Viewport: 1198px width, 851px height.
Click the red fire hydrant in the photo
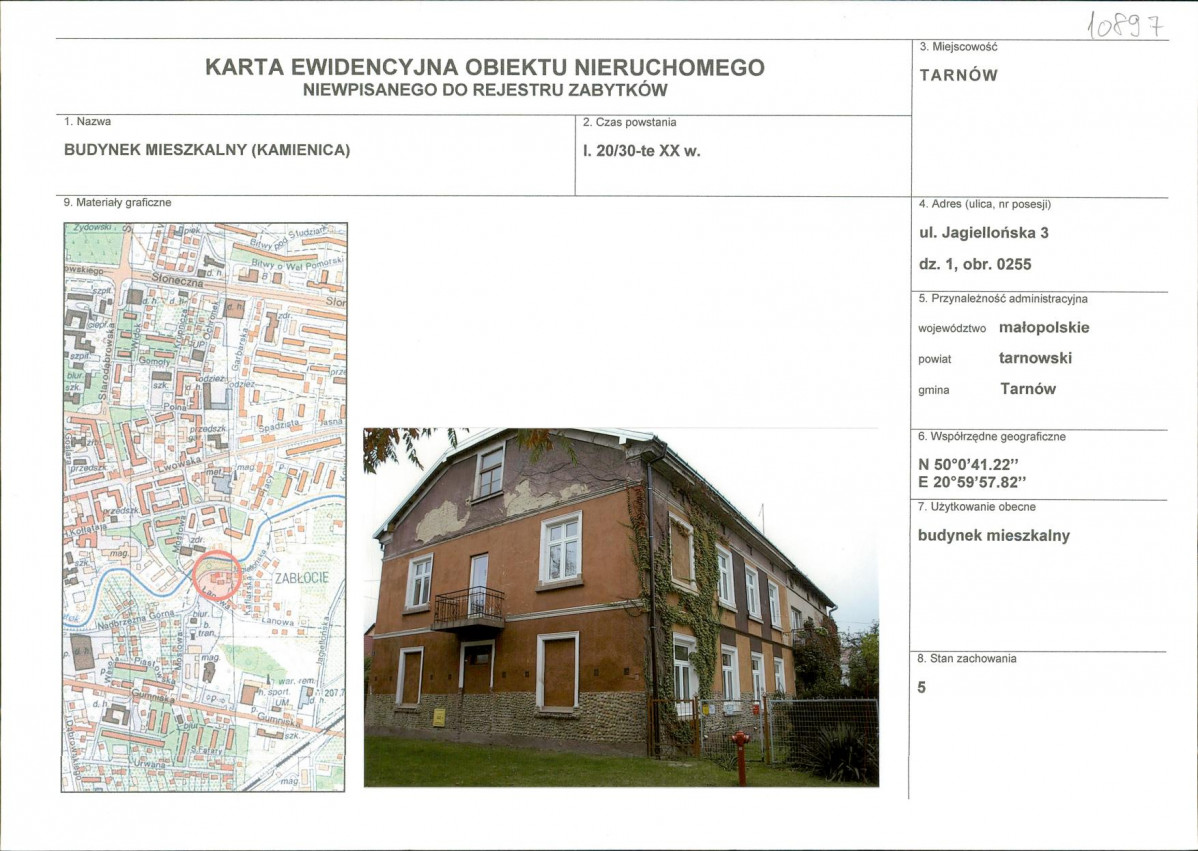[x=740, y=757]
